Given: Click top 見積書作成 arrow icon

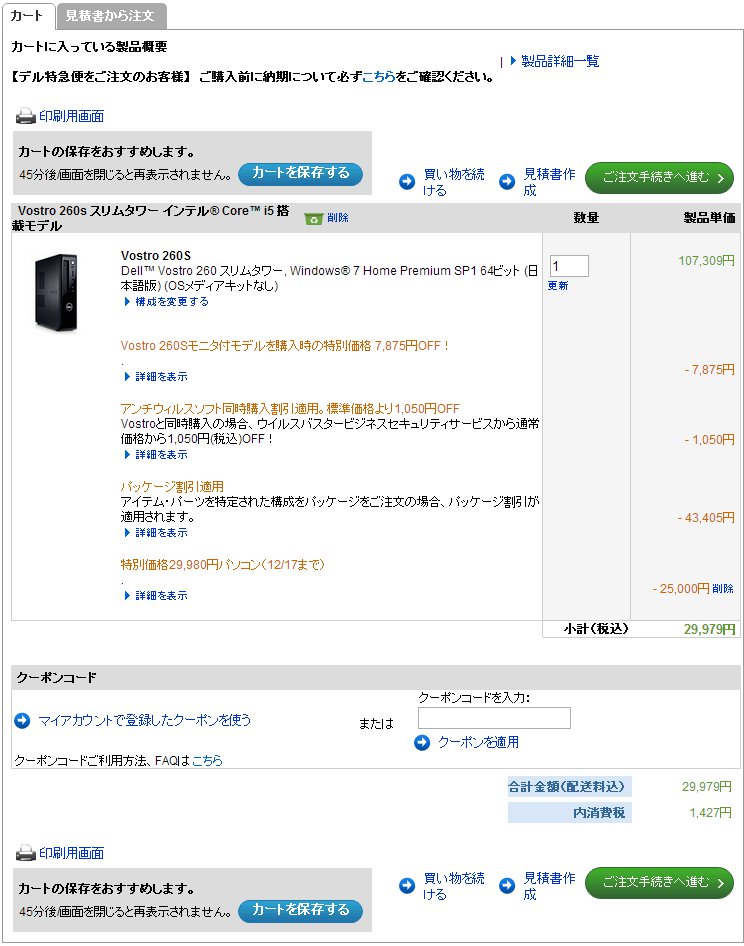Looking at the screenshot, I should [x=507, y=182].
